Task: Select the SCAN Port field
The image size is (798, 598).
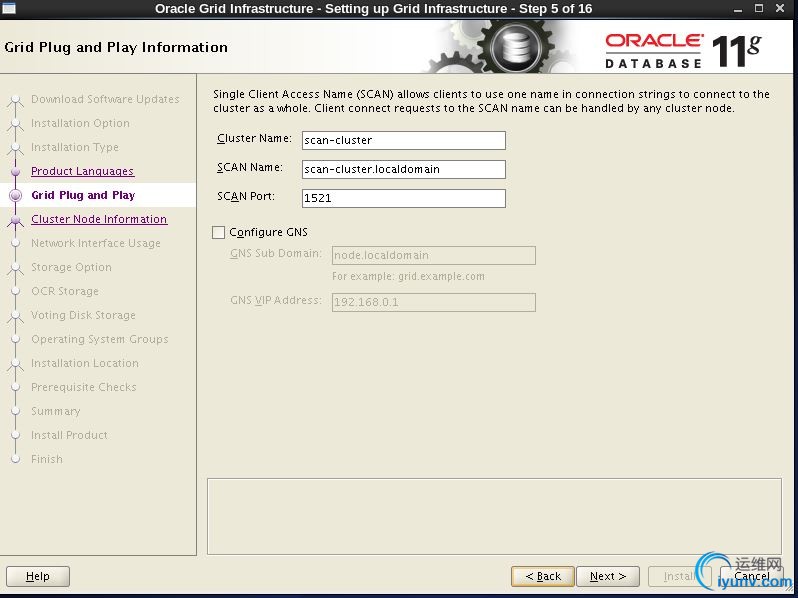Action: click(404, 198)
